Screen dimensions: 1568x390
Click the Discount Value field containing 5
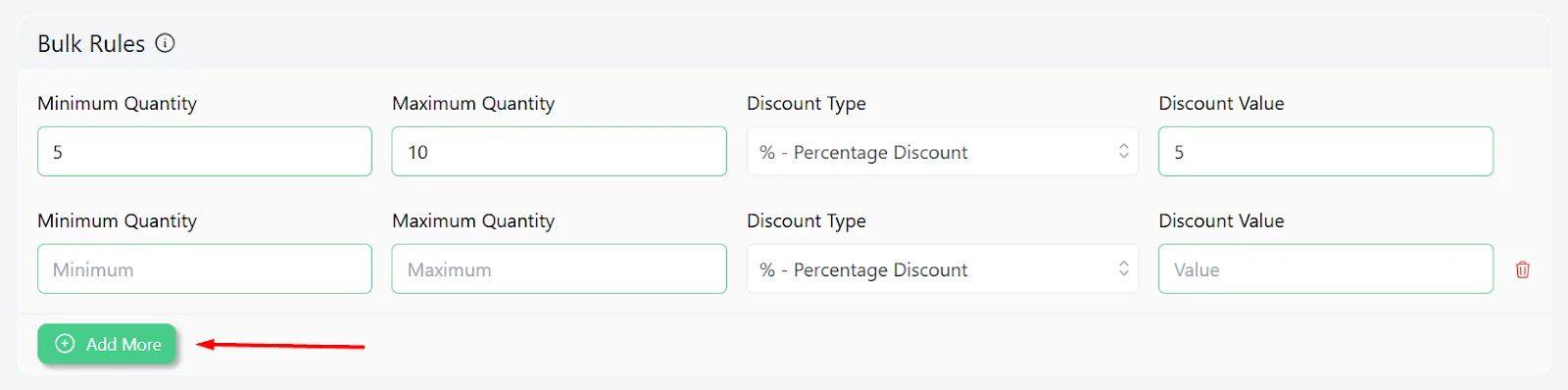pos(1325,152)
